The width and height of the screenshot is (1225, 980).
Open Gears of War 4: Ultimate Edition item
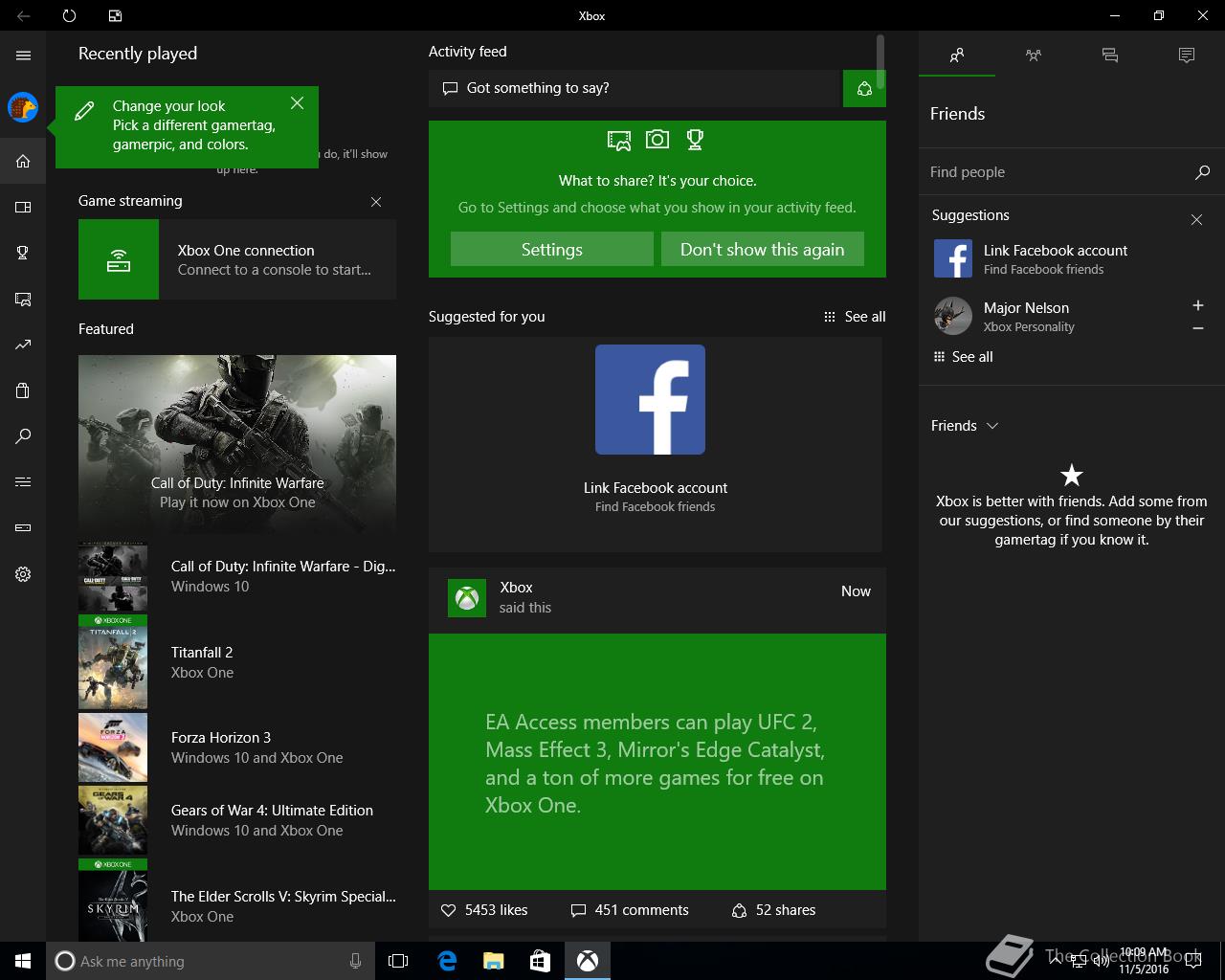click(237, 820)
